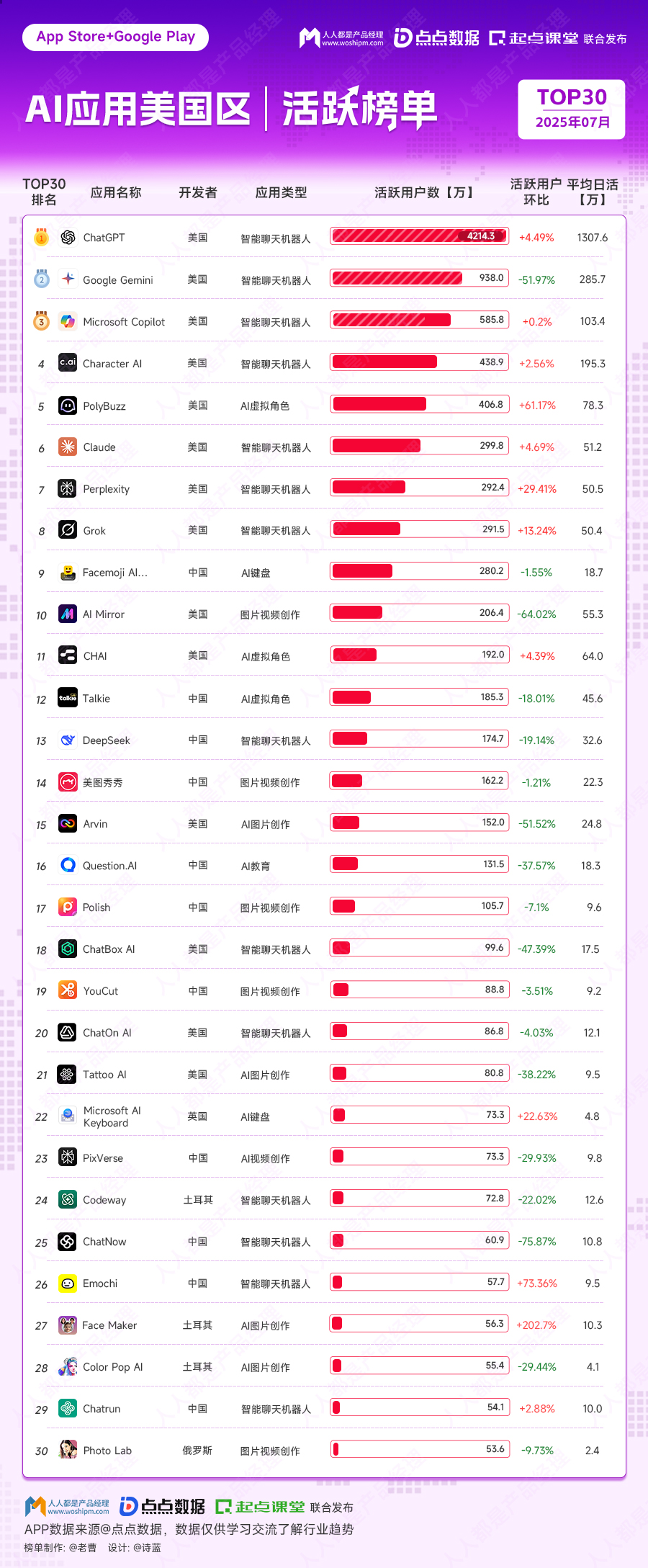Click the PolyBuzz app icon
648x1568 pixels.
68,406
